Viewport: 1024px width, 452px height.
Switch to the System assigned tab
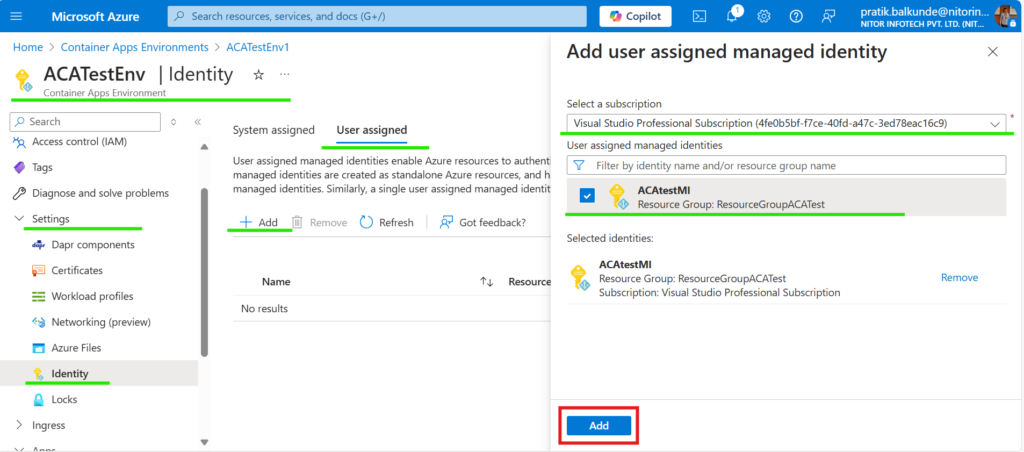click(274, 130)
